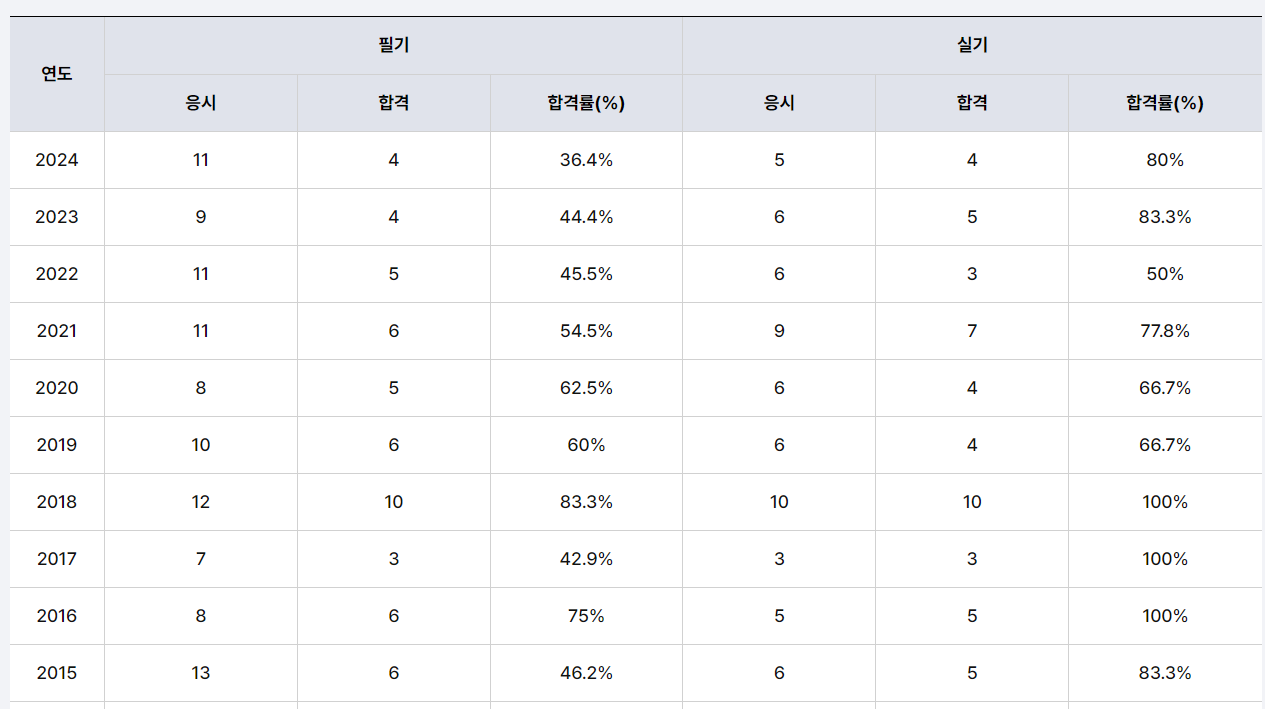Click the 44.4% cell in the 2023 row
Image resolution: width=1265 pixels, height=709 pixels.
(586, 217)
